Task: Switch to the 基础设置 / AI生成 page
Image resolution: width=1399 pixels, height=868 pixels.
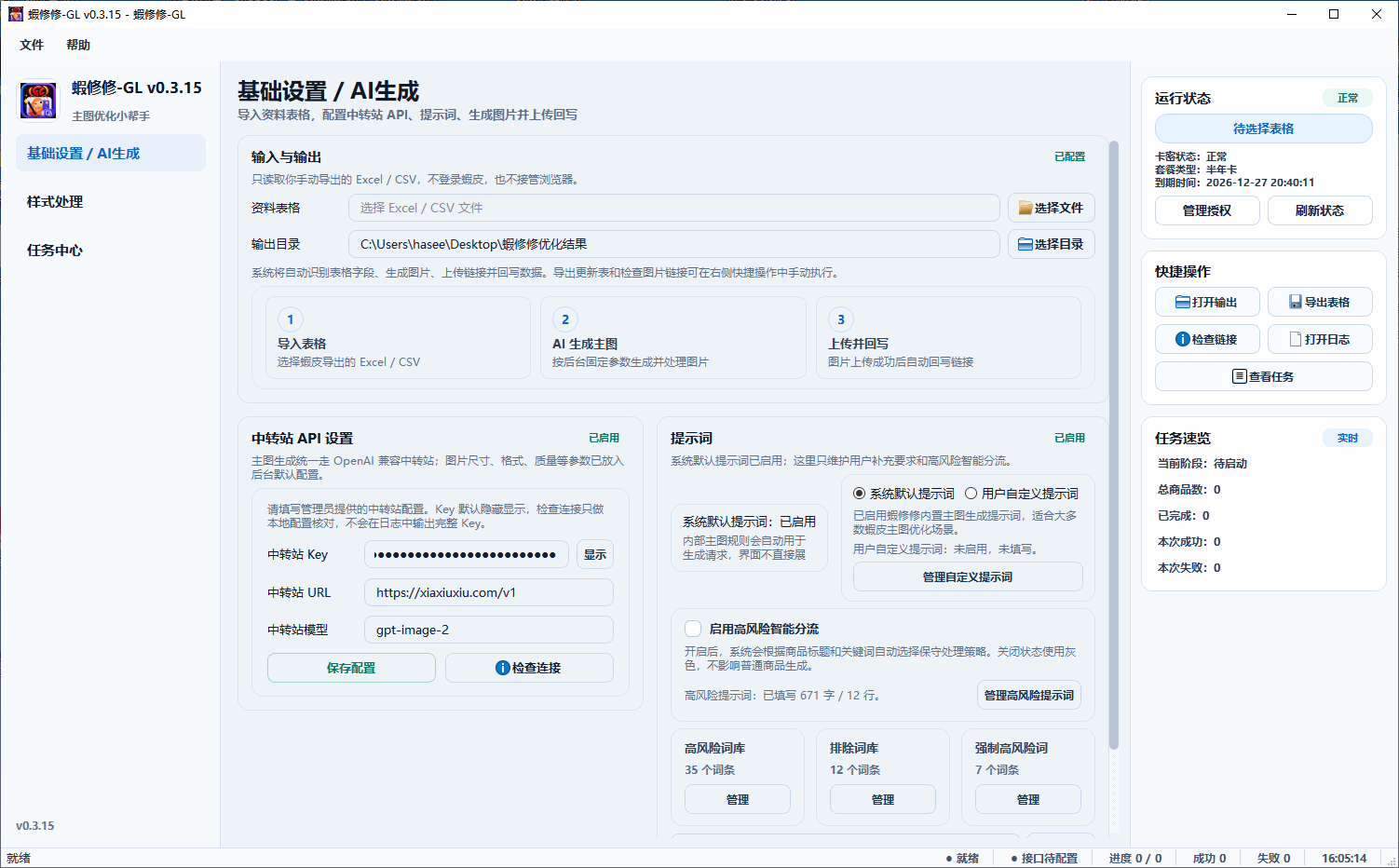Action: [111, 153]
